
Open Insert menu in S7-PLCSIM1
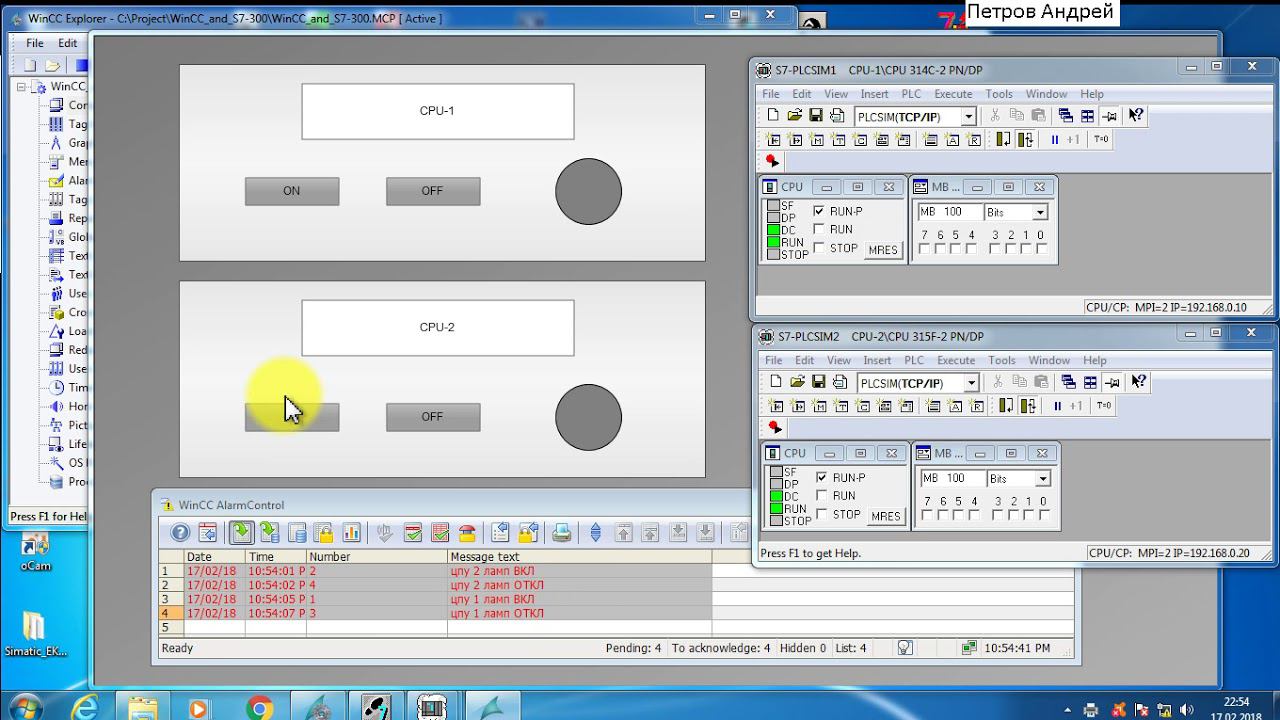point(874,94)
